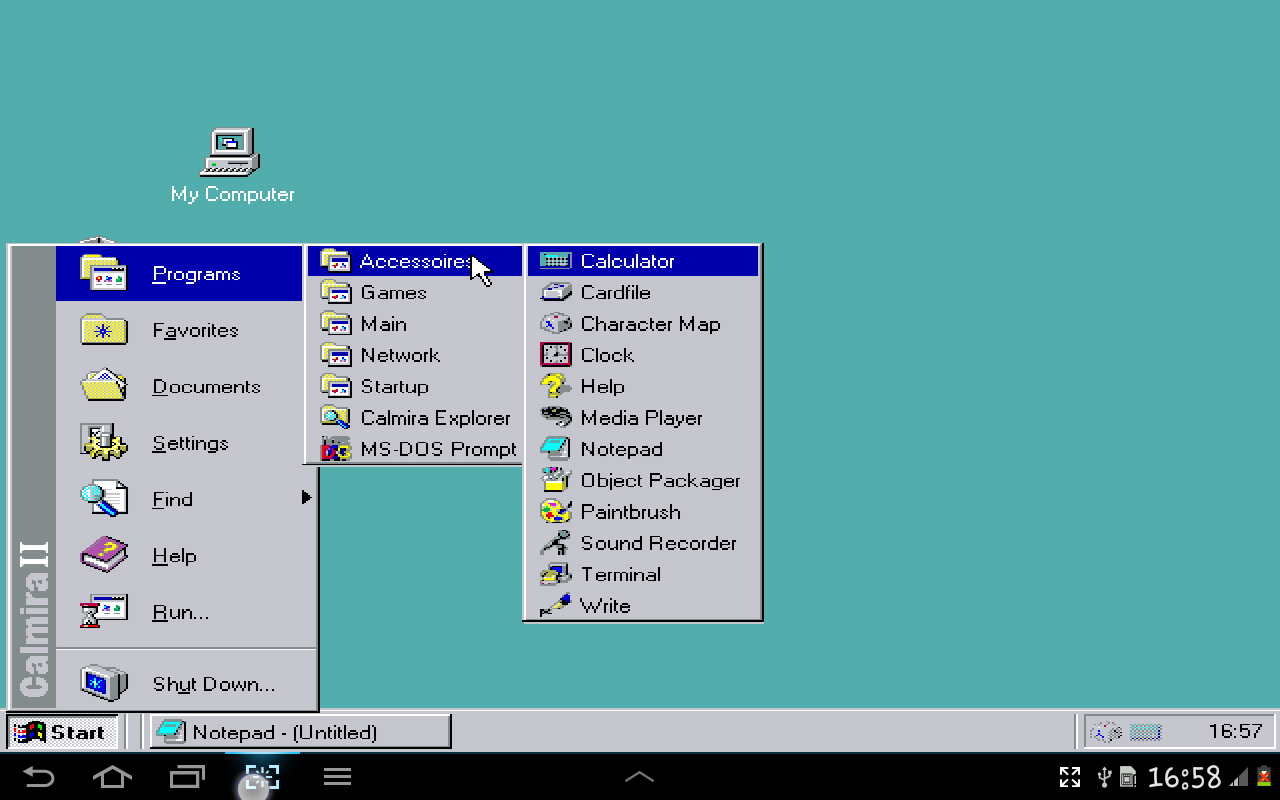
Task: Open My Computer desktop icon
Action: click(231, 155)
